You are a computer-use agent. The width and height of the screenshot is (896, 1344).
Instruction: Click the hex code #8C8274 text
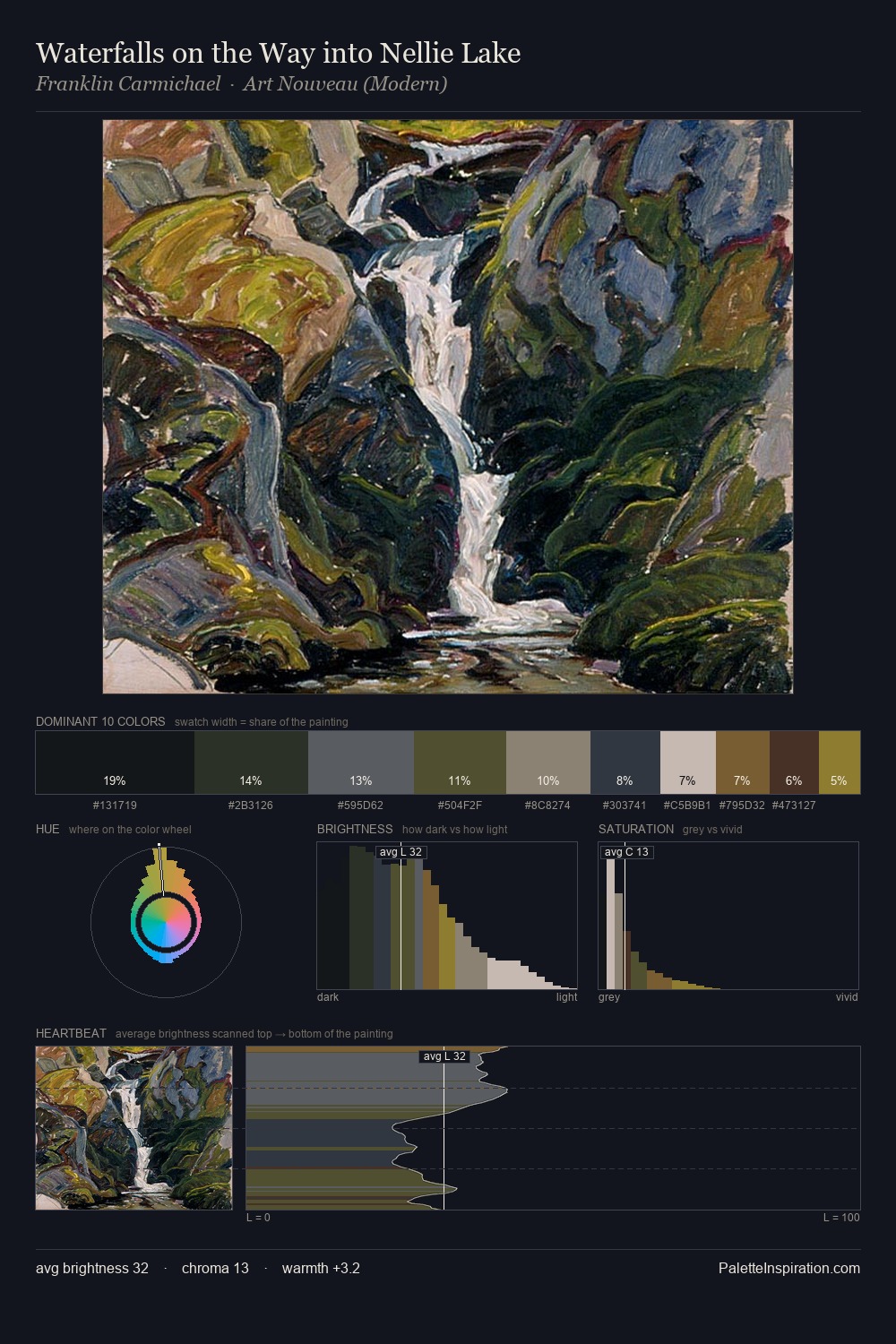(548, 806)
